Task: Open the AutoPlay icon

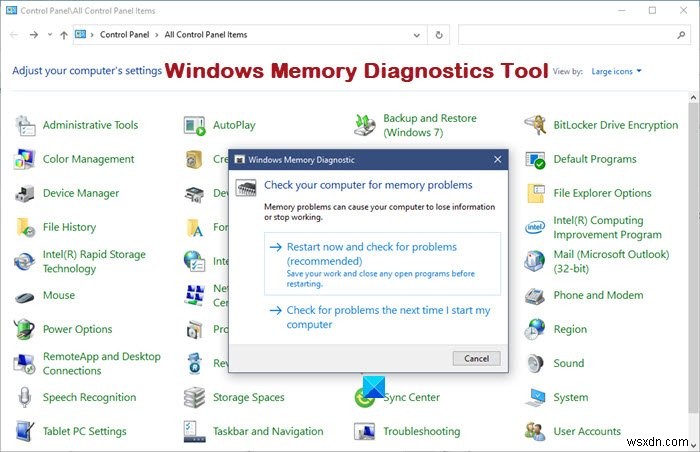Action: (x=195, y=125)
